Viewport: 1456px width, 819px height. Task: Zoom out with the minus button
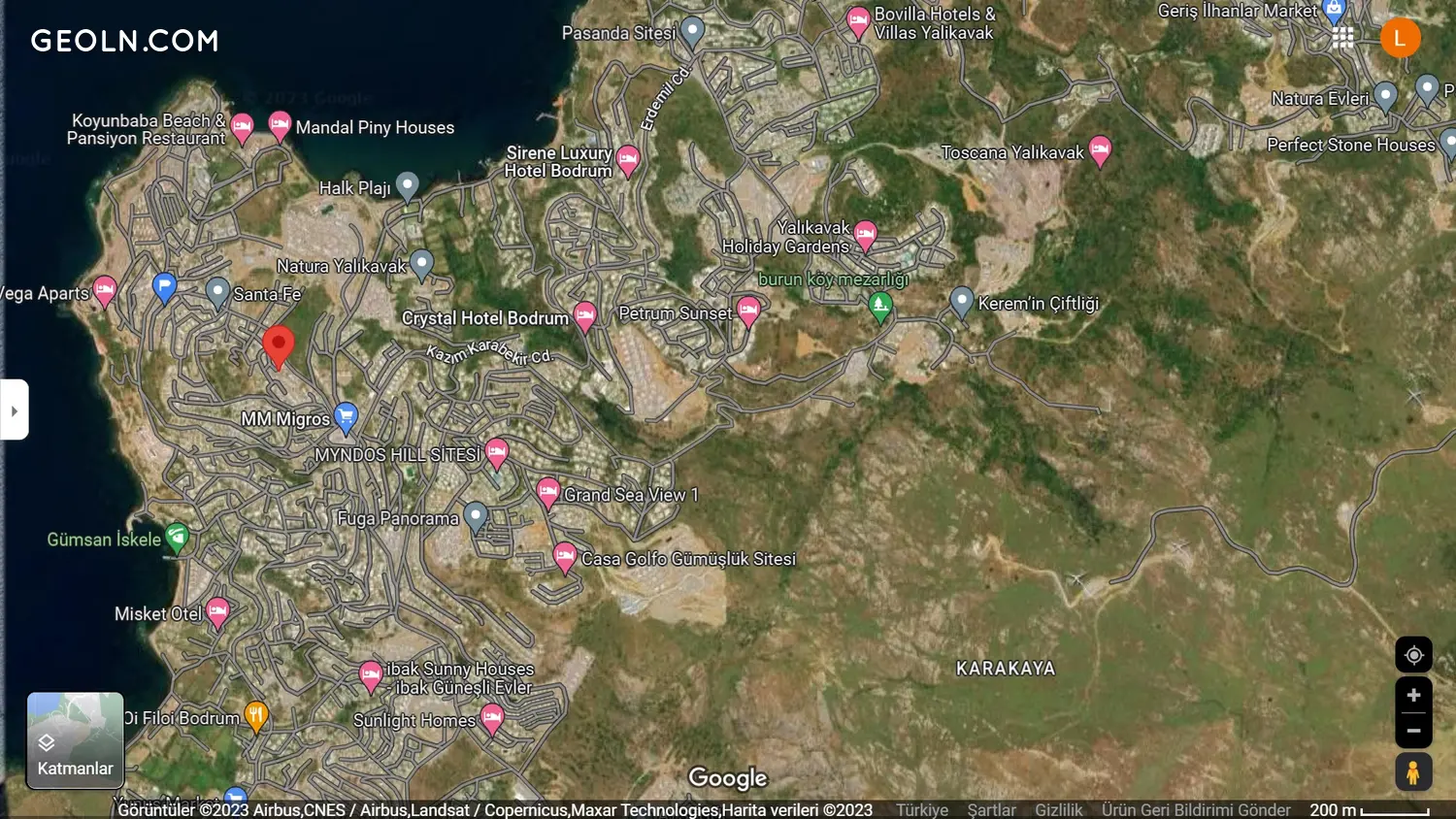coord(1413,731)
